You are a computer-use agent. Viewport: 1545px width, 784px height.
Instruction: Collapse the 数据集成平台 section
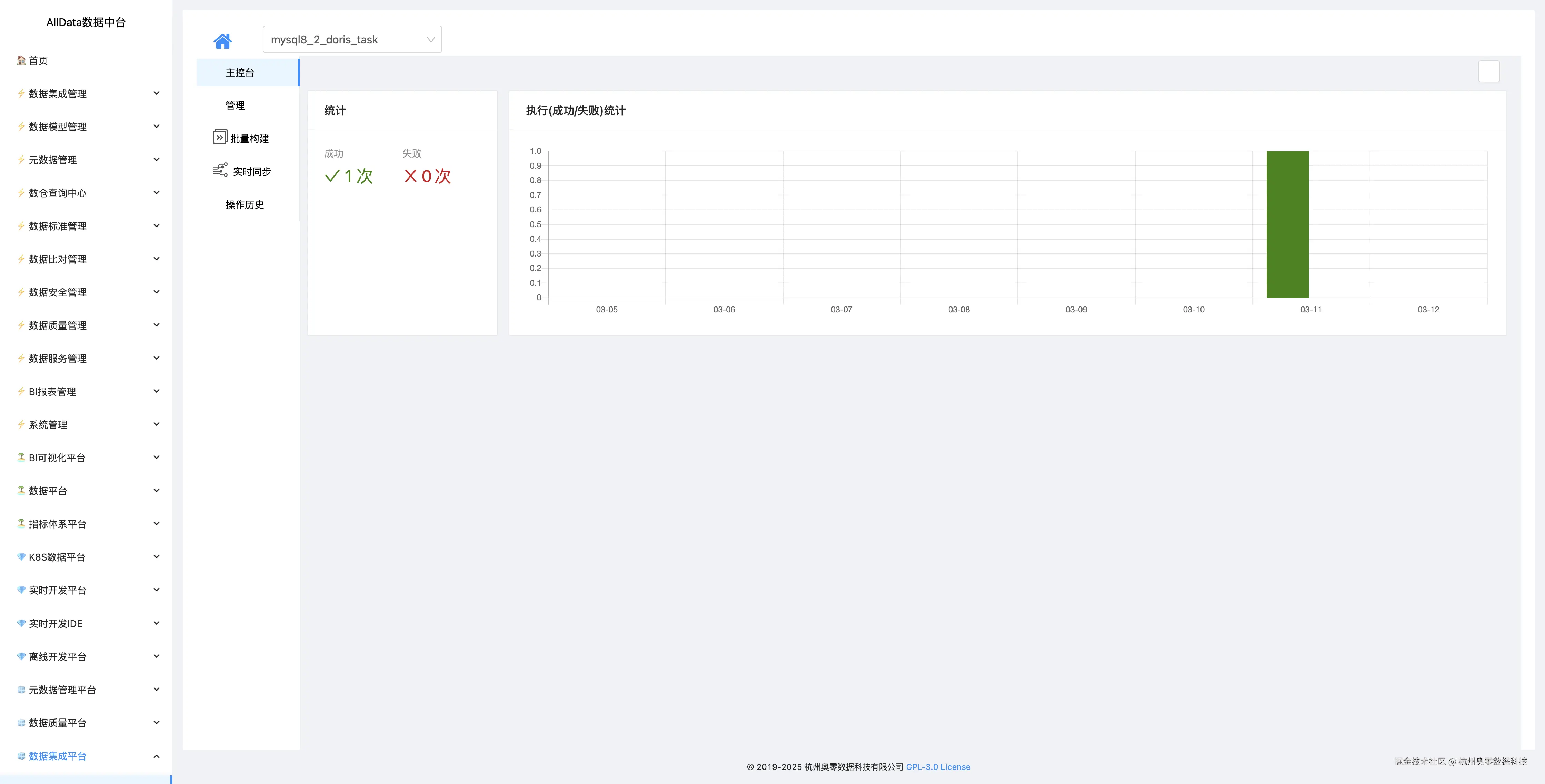(x=157, y=756)
